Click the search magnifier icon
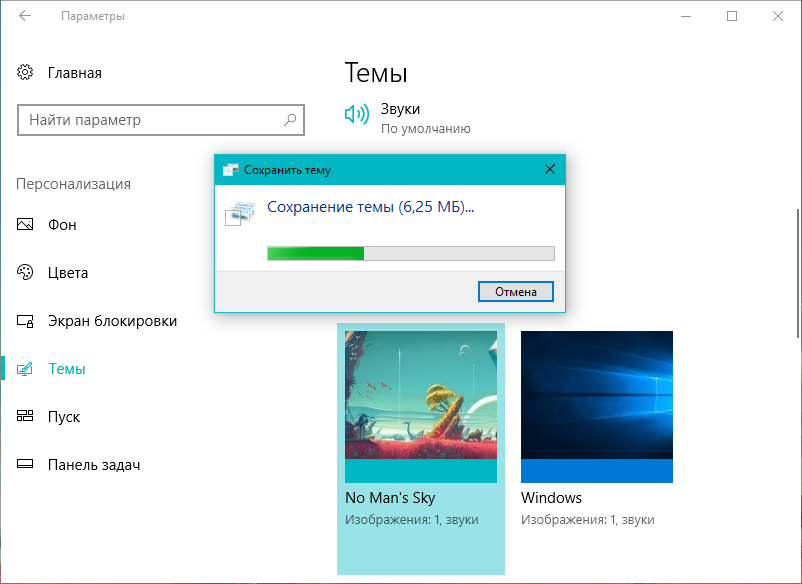Image resolution: width=802 pixels, height=584 pixels. coord(290,120)
